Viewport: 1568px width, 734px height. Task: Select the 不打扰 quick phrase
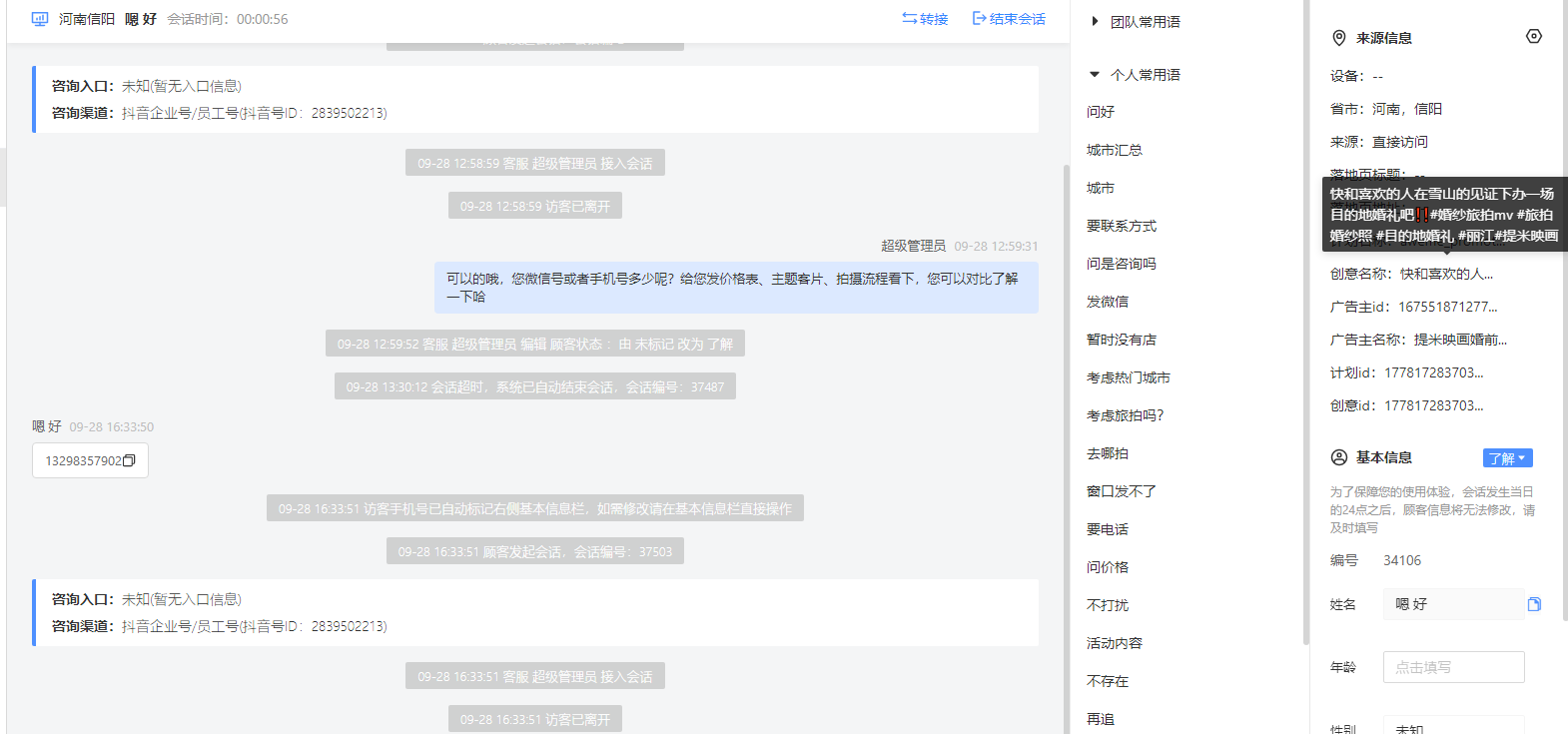pos(1108,605)
